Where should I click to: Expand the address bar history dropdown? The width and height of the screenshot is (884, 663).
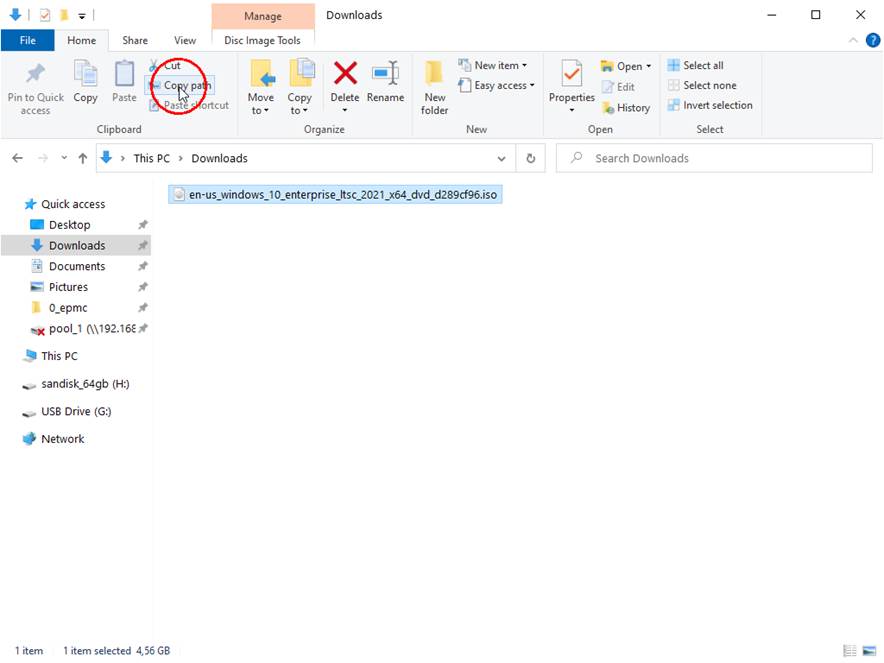coord(502,158)
